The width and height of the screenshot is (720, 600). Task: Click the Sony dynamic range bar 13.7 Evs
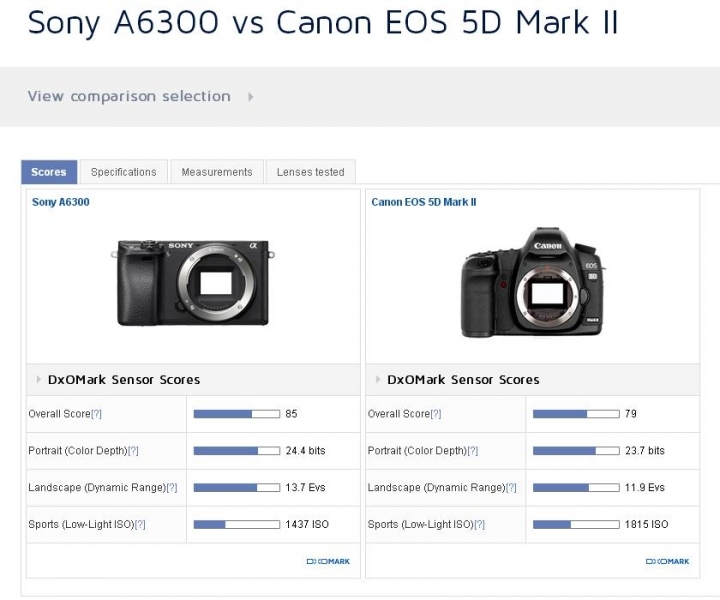click(x=236, y=488)
